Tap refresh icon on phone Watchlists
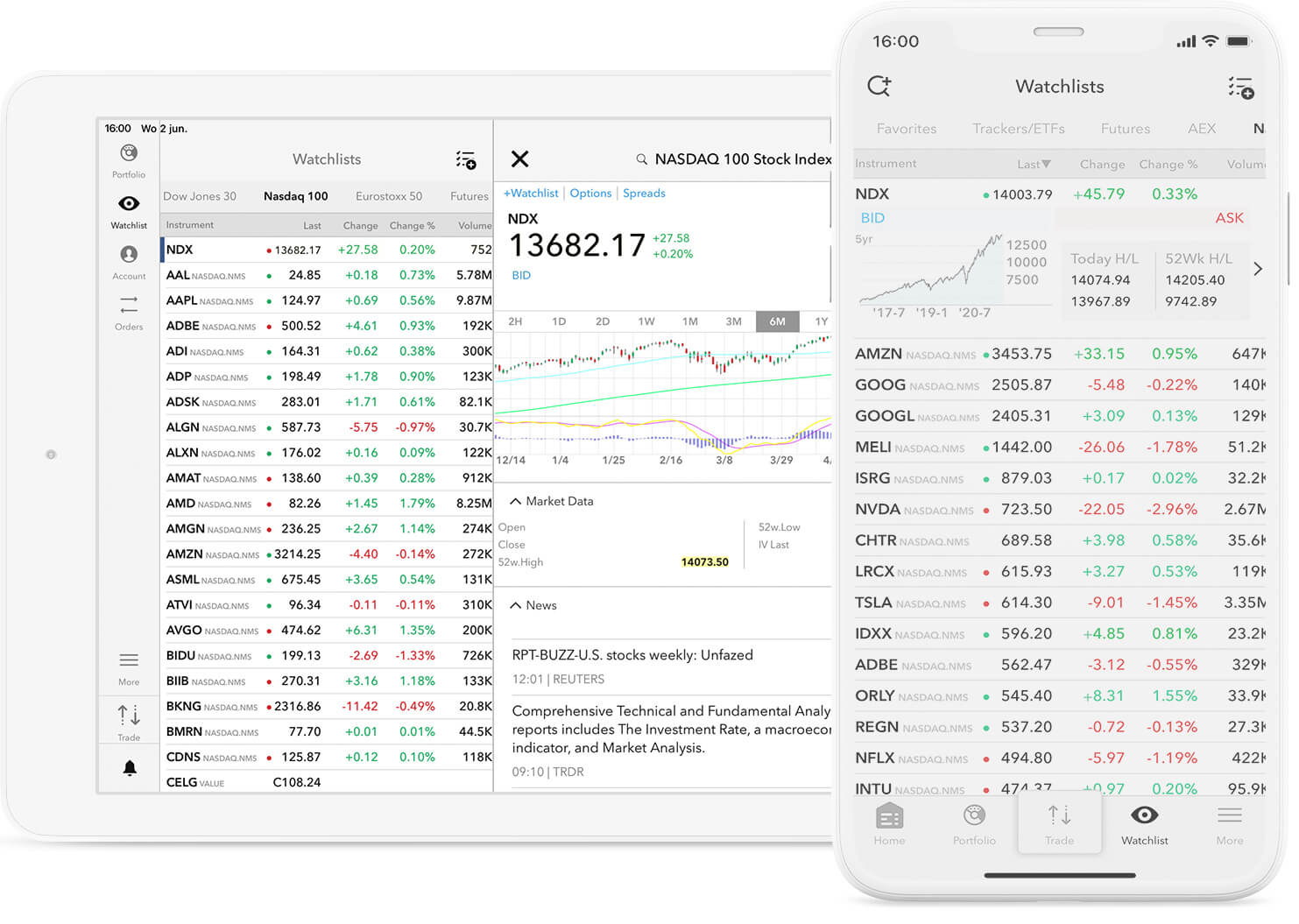This screenshot has height=924, width=1299. pos(879,86)
